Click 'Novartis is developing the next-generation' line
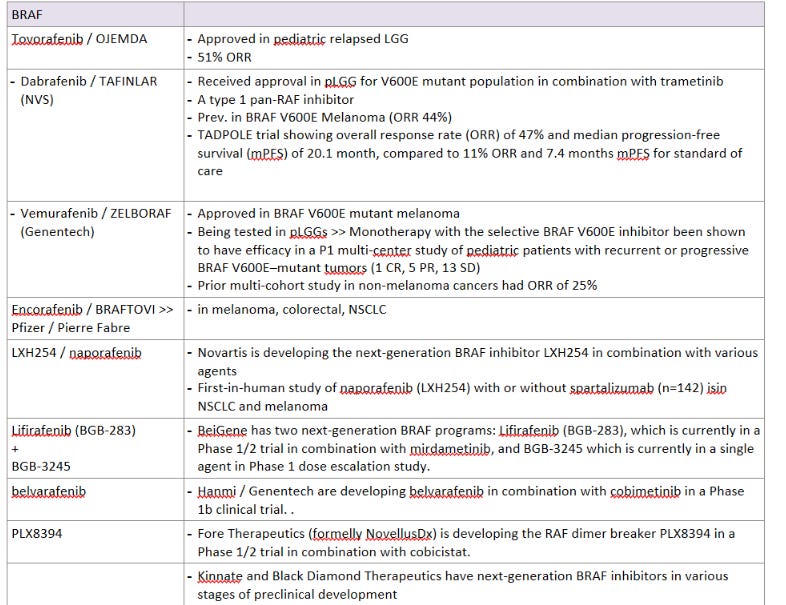786x605 pixels. (478, 353)
